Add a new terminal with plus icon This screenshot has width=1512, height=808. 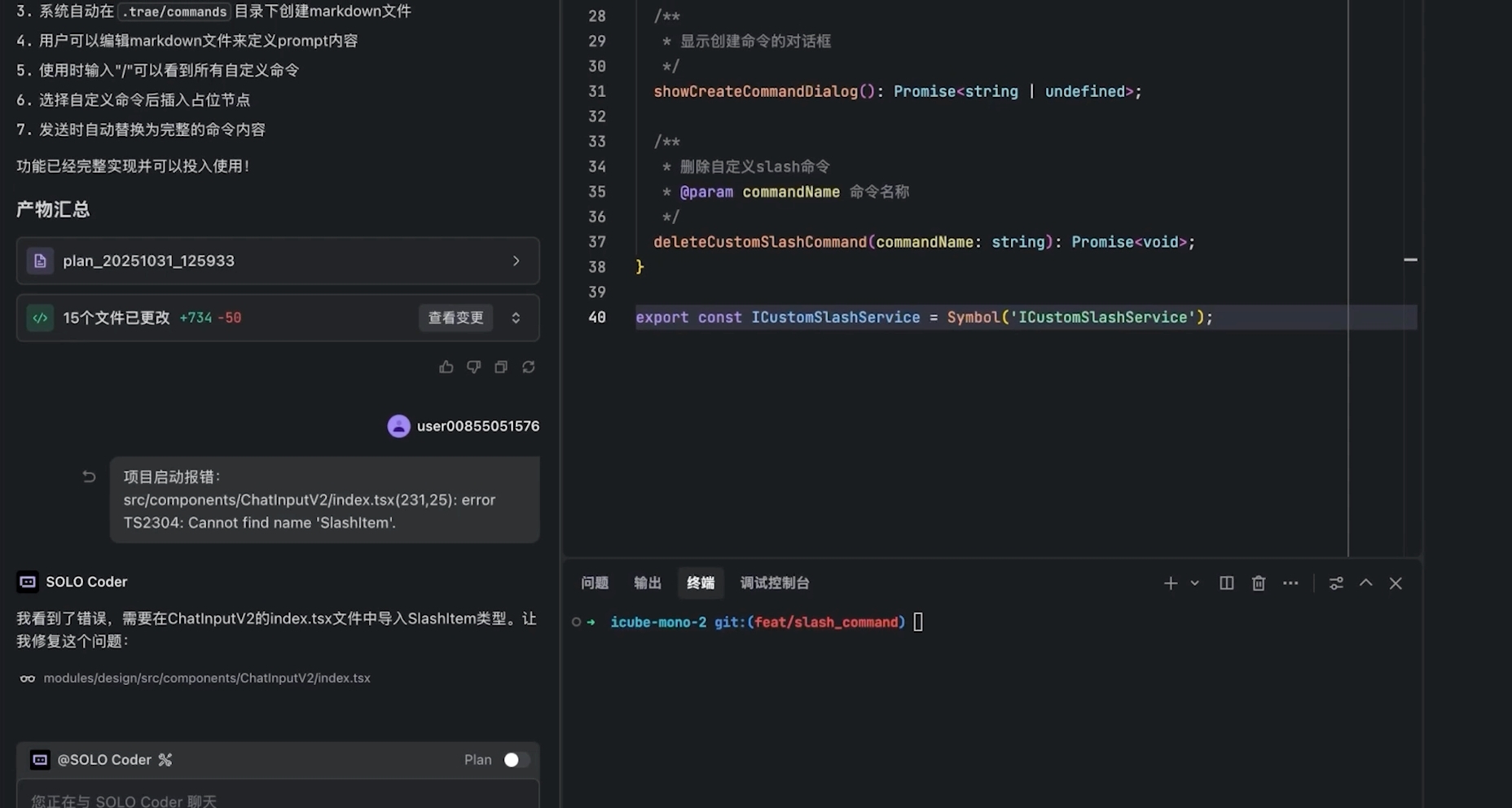click(1171, 583)
